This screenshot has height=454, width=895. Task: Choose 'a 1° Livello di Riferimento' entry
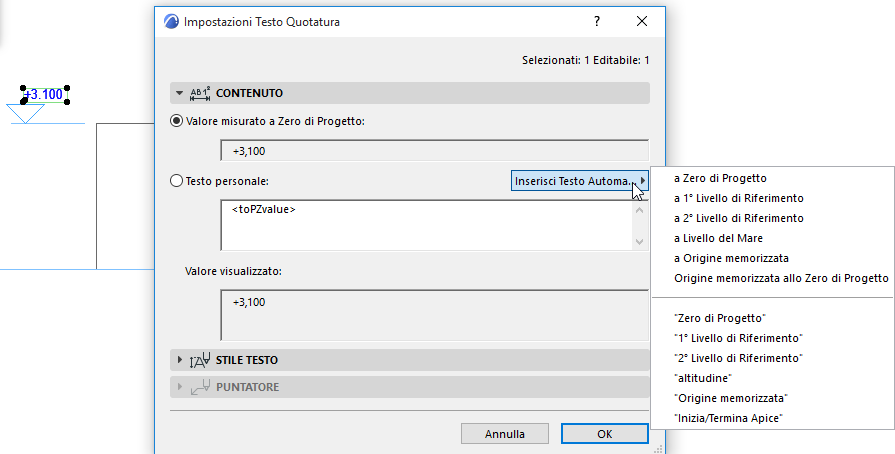738,198
